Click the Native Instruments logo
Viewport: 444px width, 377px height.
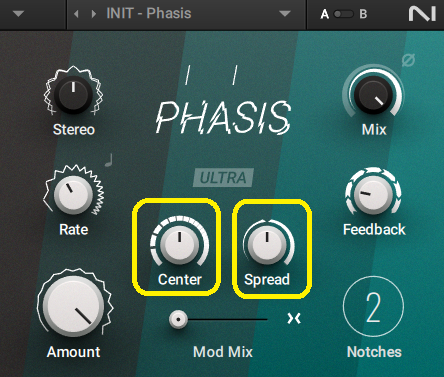[422, 14]
